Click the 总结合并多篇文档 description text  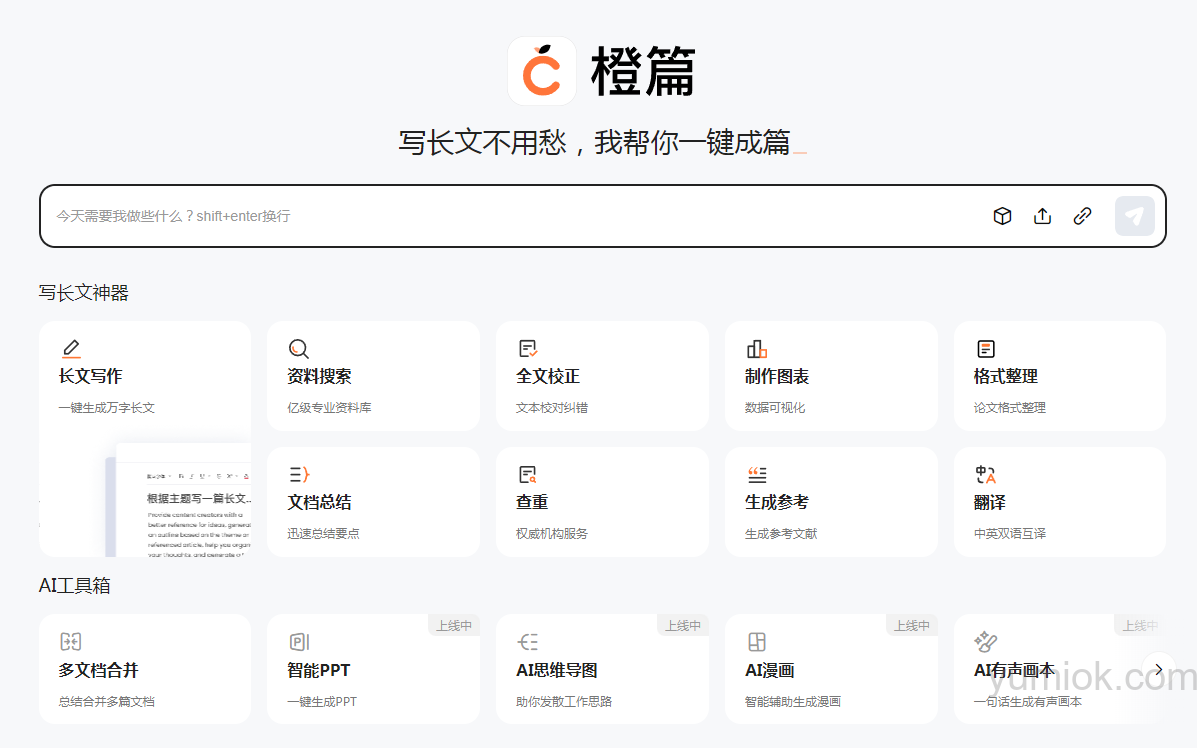click(x=107, y=701)
